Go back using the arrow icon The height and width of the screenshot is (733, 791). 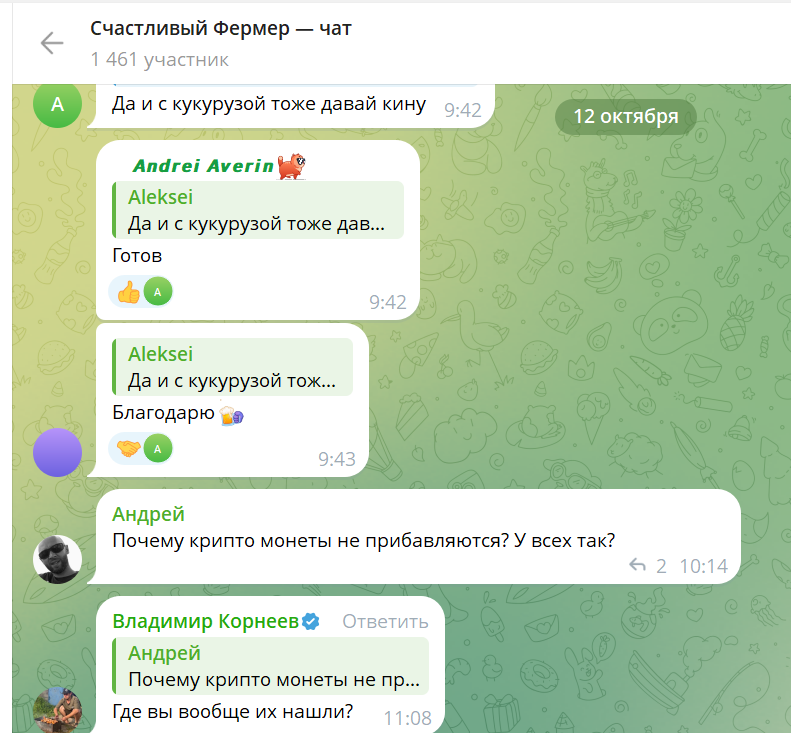coord(52,43)
